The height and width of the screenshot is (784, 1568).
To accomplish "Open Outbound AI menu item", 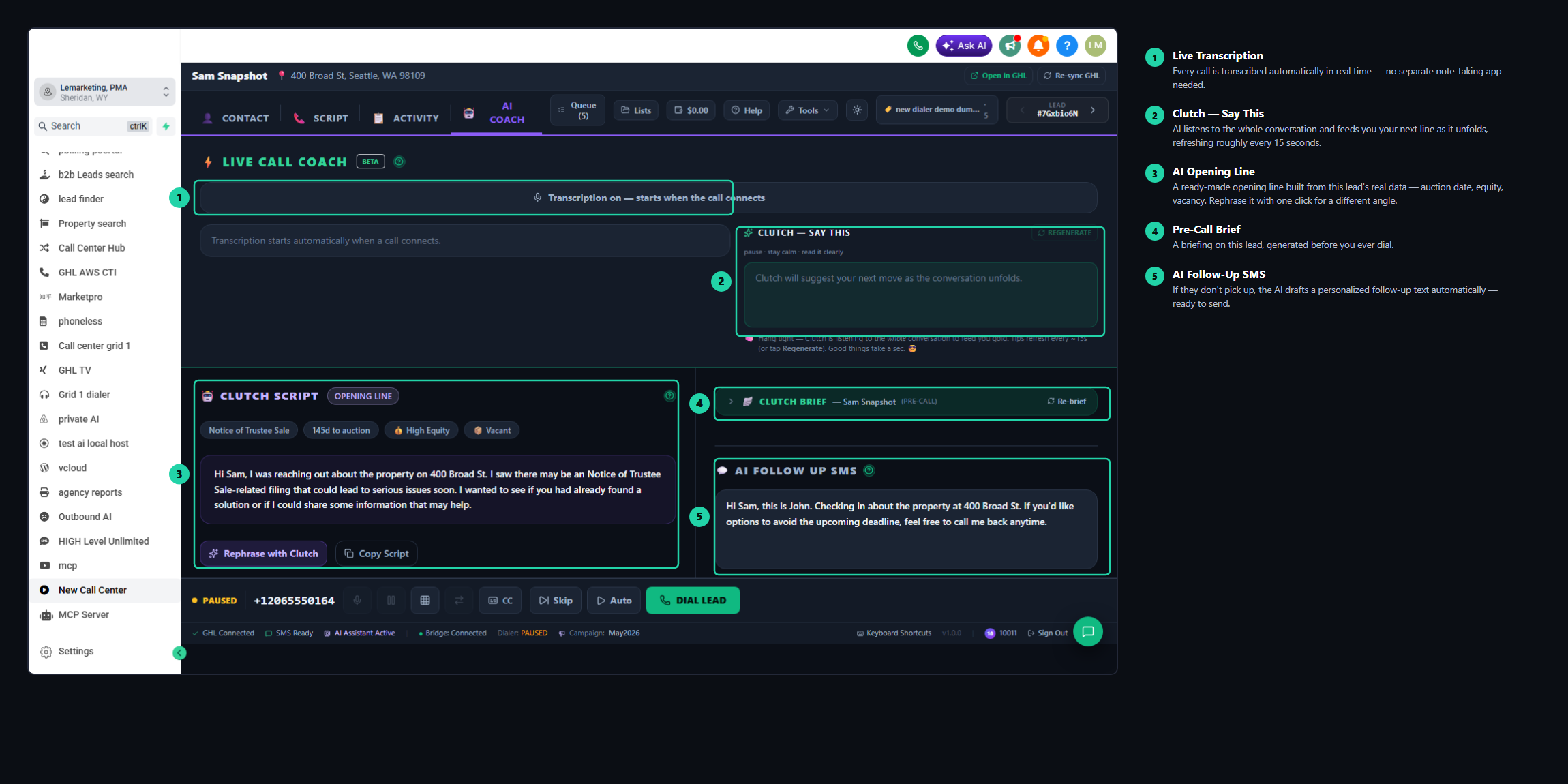I will point(85,517).
